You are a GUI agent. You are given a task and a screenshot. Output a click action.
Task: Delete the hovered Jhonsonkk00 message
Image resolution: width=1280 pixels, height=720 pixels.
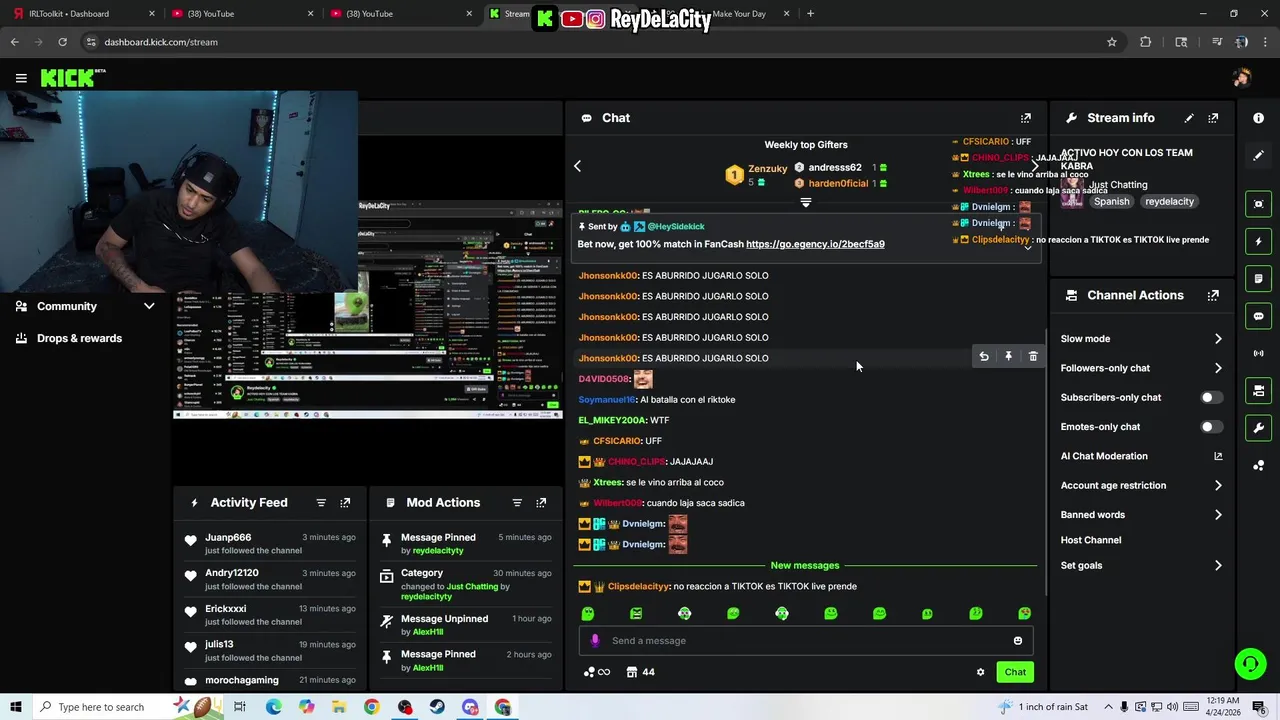[1033, 357]
